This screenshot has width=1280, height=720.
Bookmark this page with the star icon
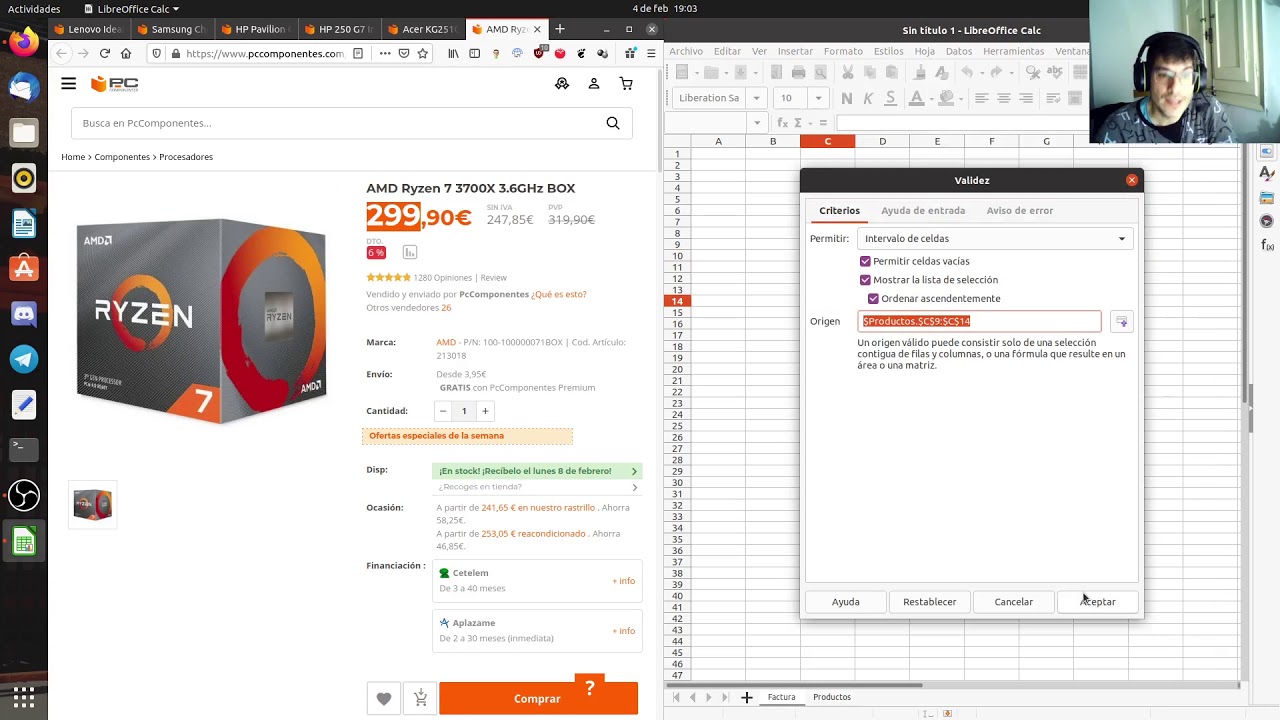tap(423, 53)
